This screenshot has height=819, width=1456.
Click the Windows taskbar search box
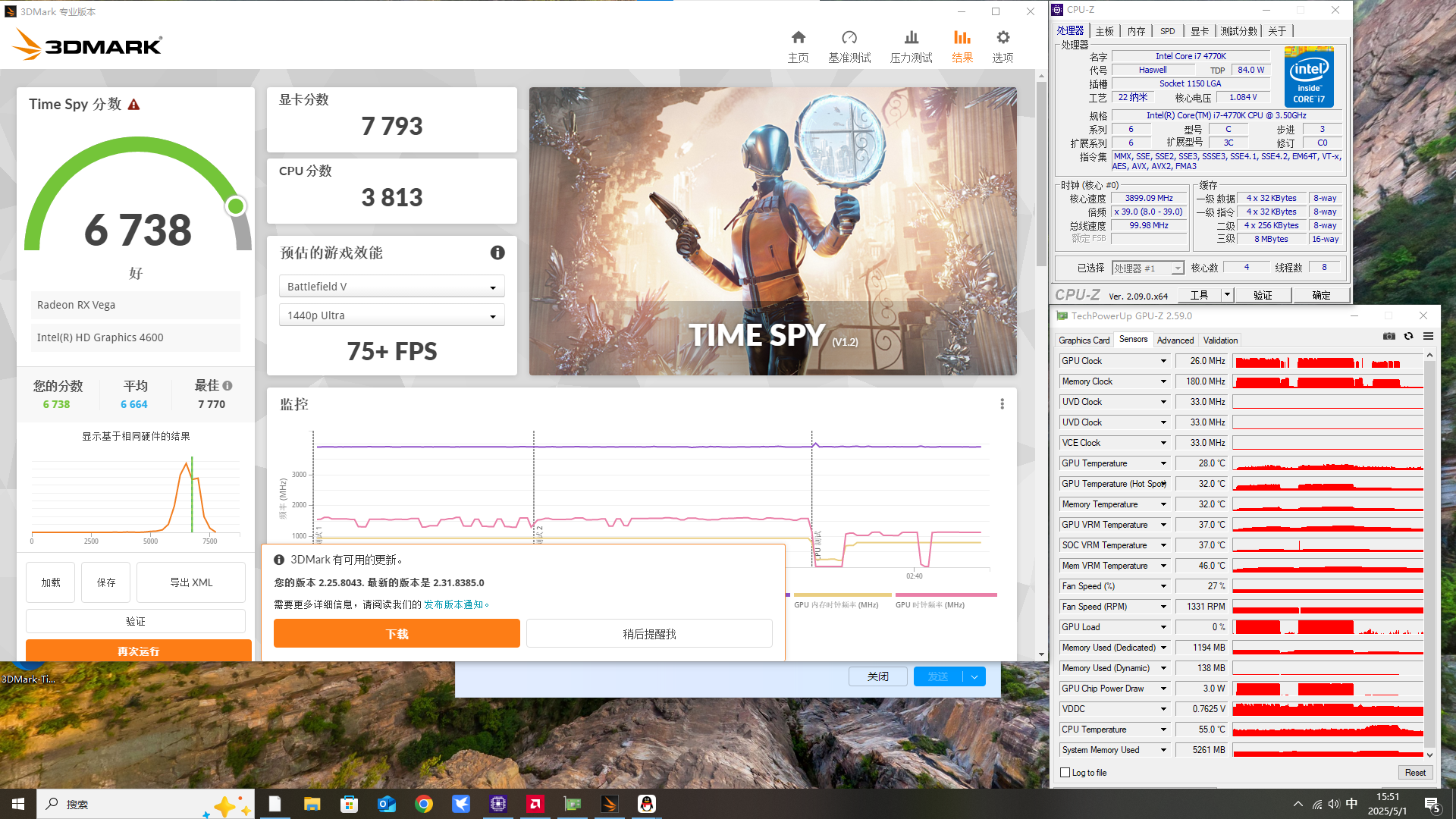(x=146, y=804)
